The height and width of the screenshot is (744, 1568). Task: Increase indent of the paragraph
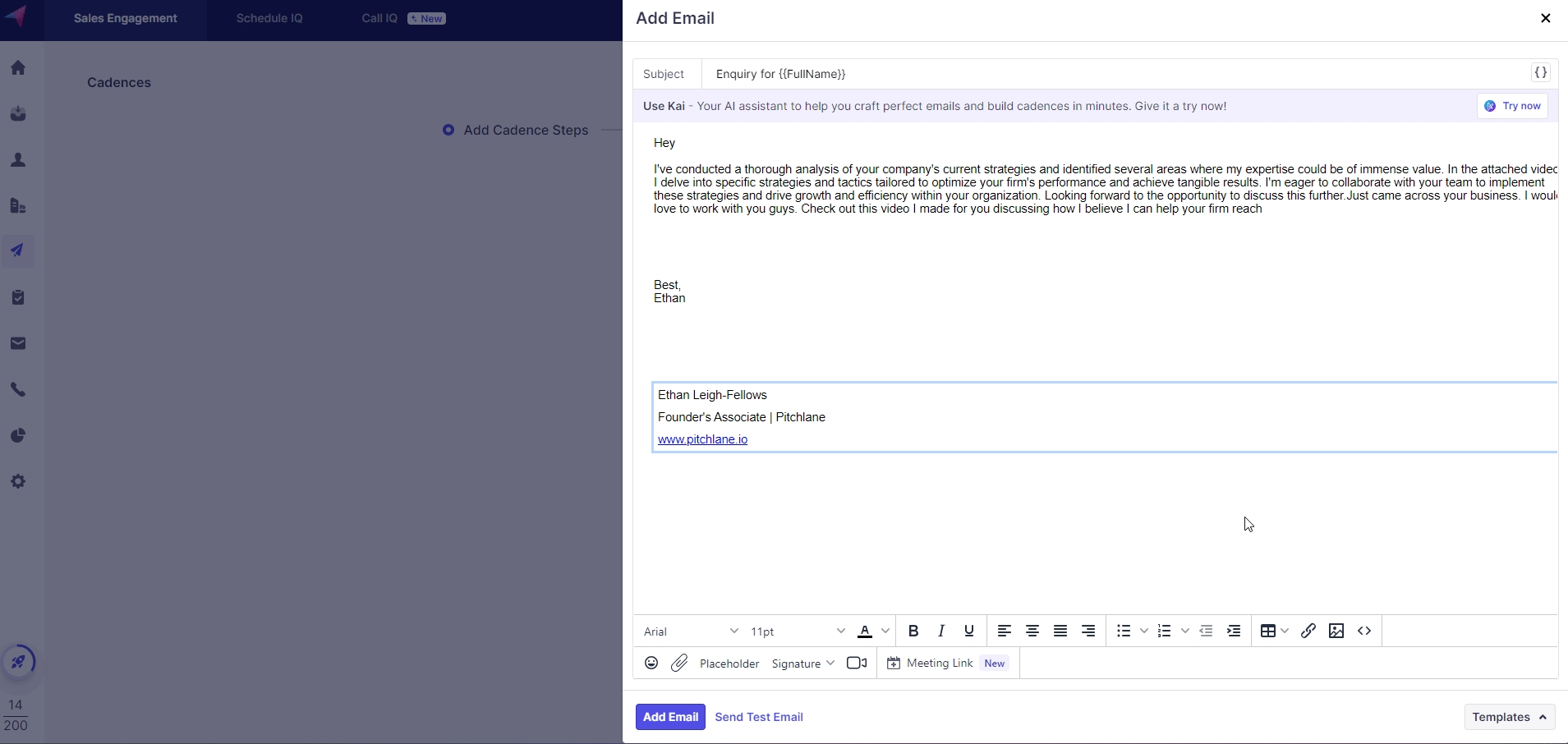[1234, 631]
